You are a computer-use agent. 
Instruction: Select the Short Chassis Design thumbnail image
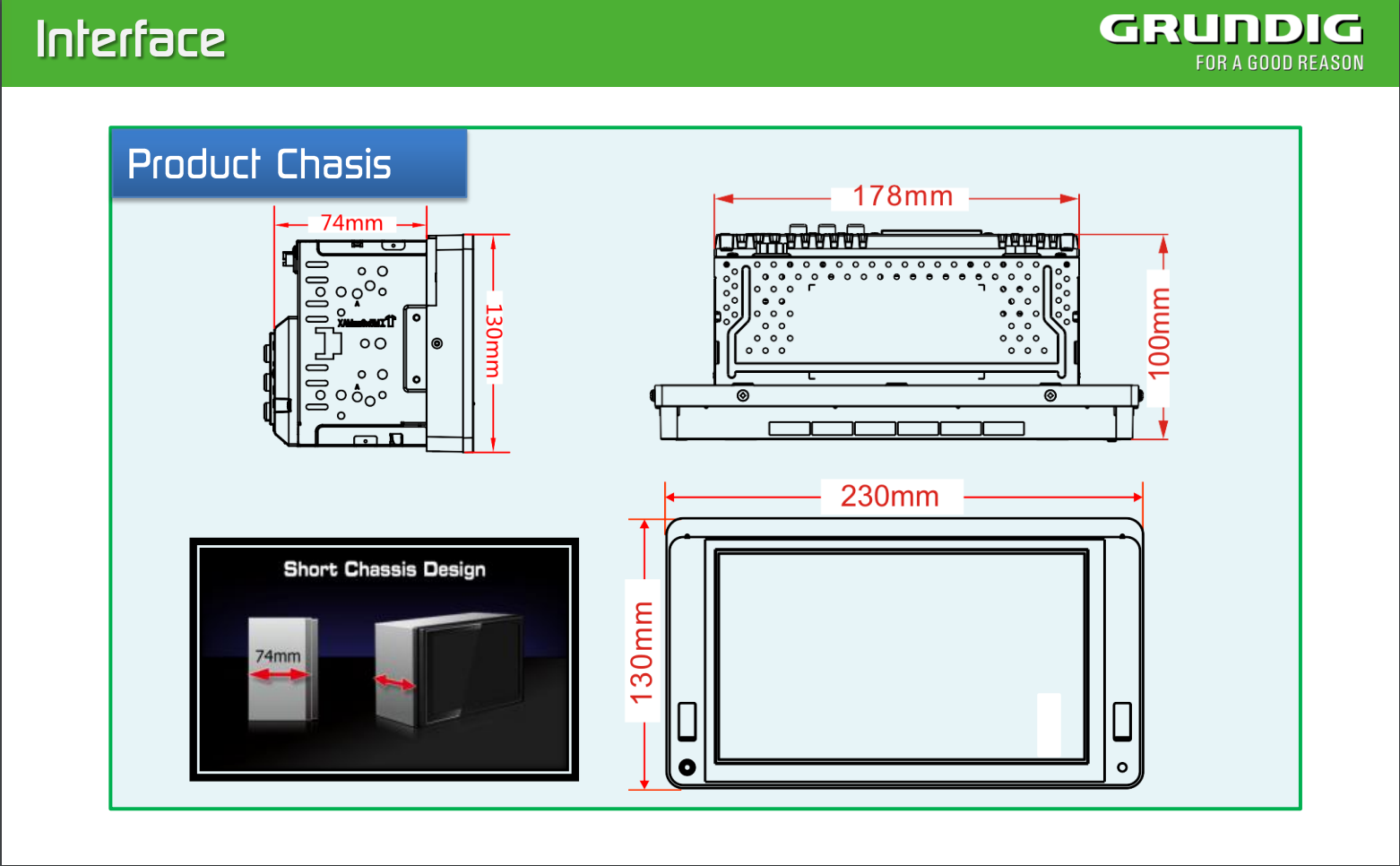tap(384, 657)
